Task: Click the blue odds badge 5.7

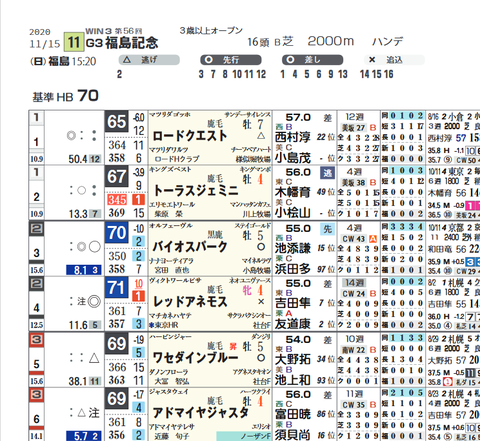Action: [x=84, y=436]
